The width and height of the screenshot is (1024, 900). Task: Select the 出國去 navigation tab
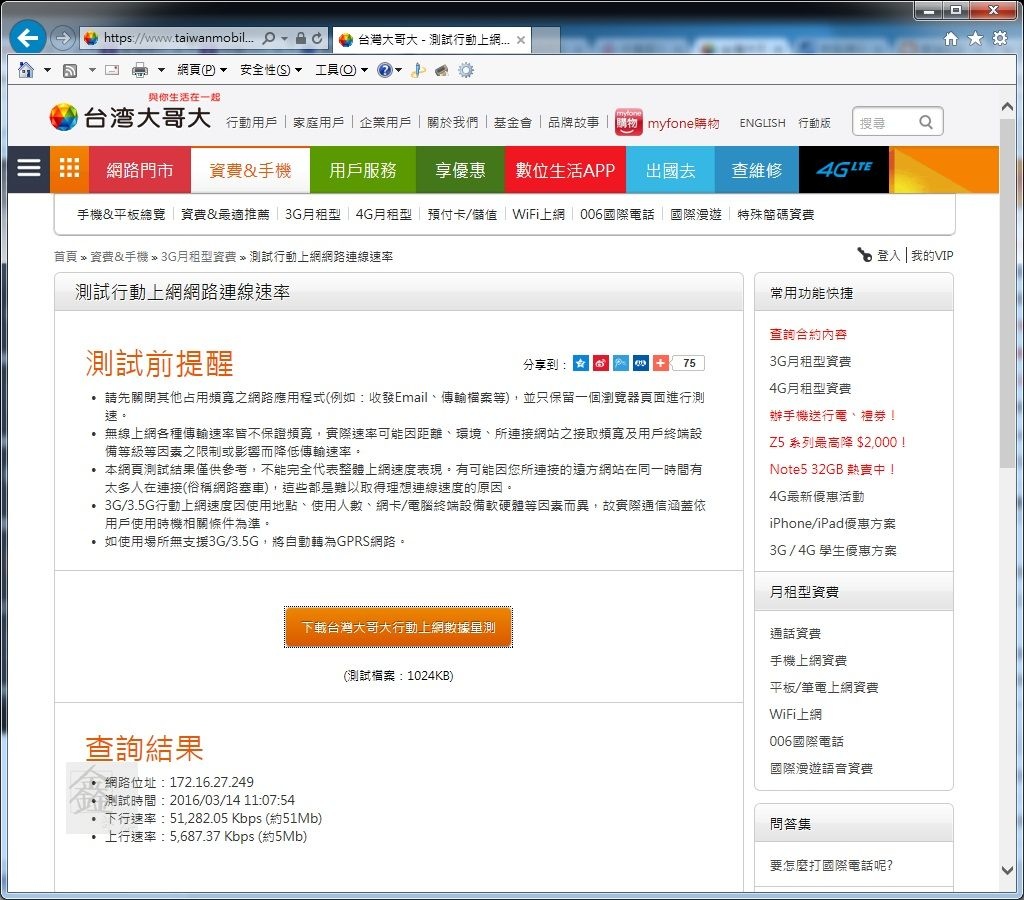click(x=670, y=170)
